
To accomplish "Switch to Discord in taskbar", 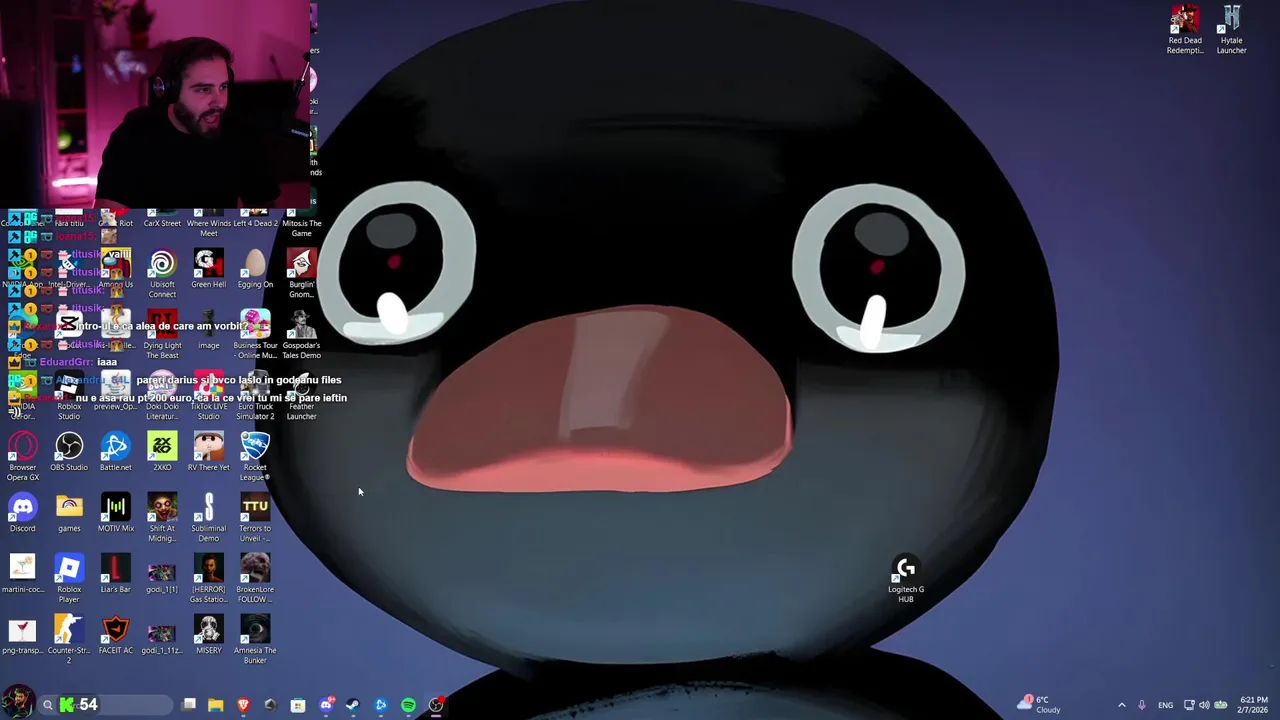I will (x=326, y=705).
